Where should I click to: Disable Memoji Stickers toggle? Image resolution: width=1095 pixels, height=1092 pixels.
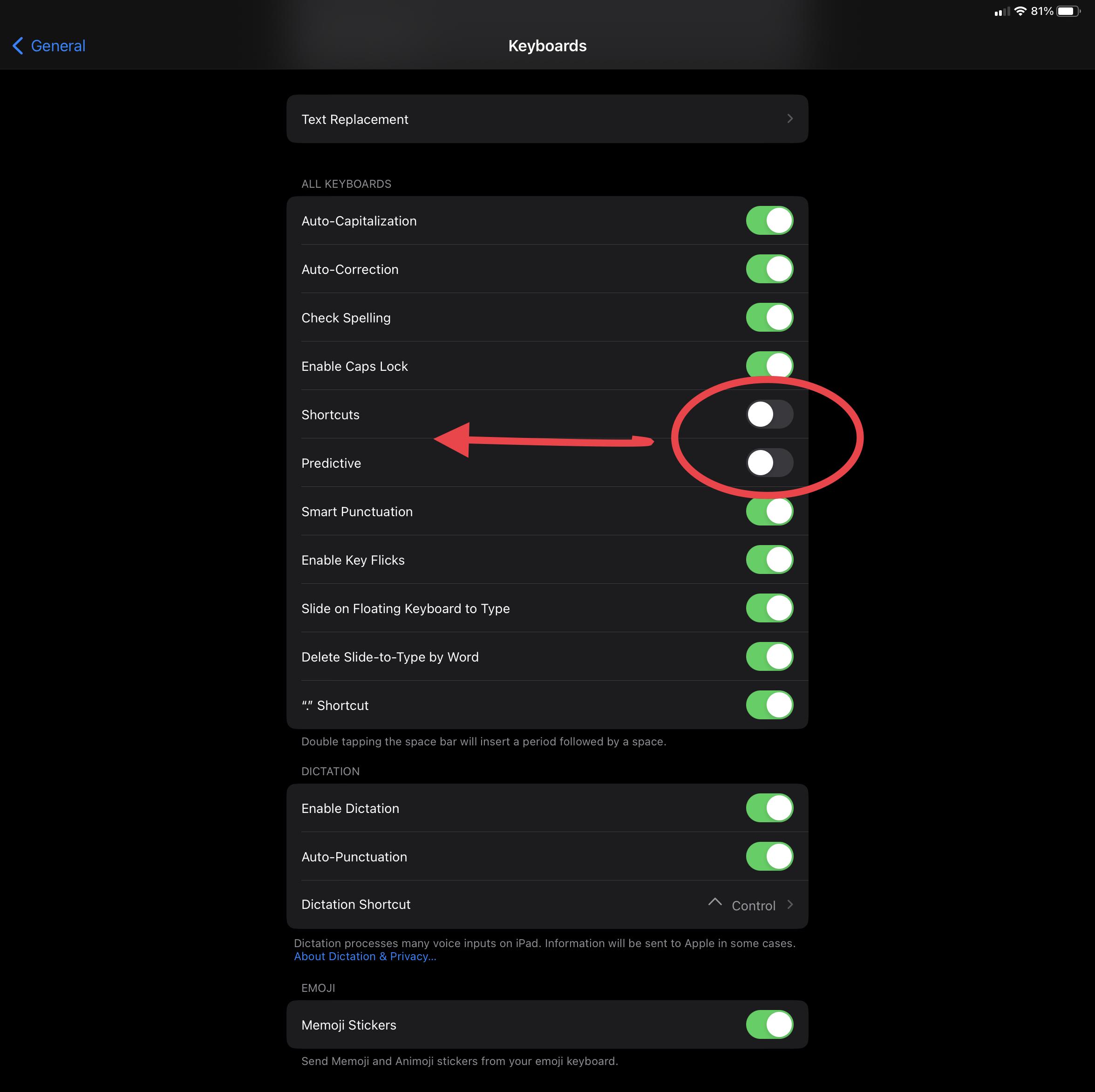click(x=769, y=1024)
